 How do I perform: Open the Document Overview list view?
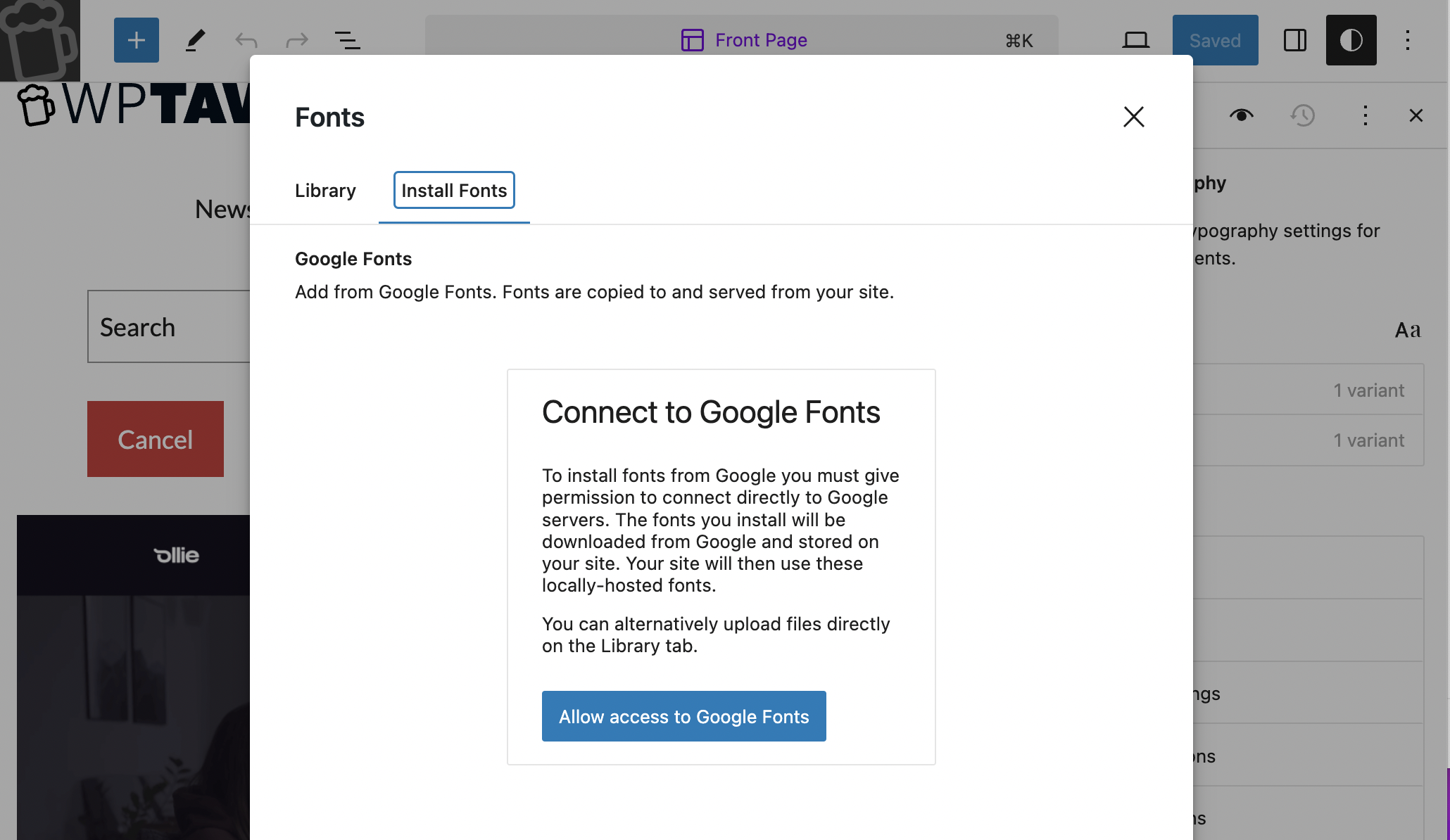tap(347, 40)
